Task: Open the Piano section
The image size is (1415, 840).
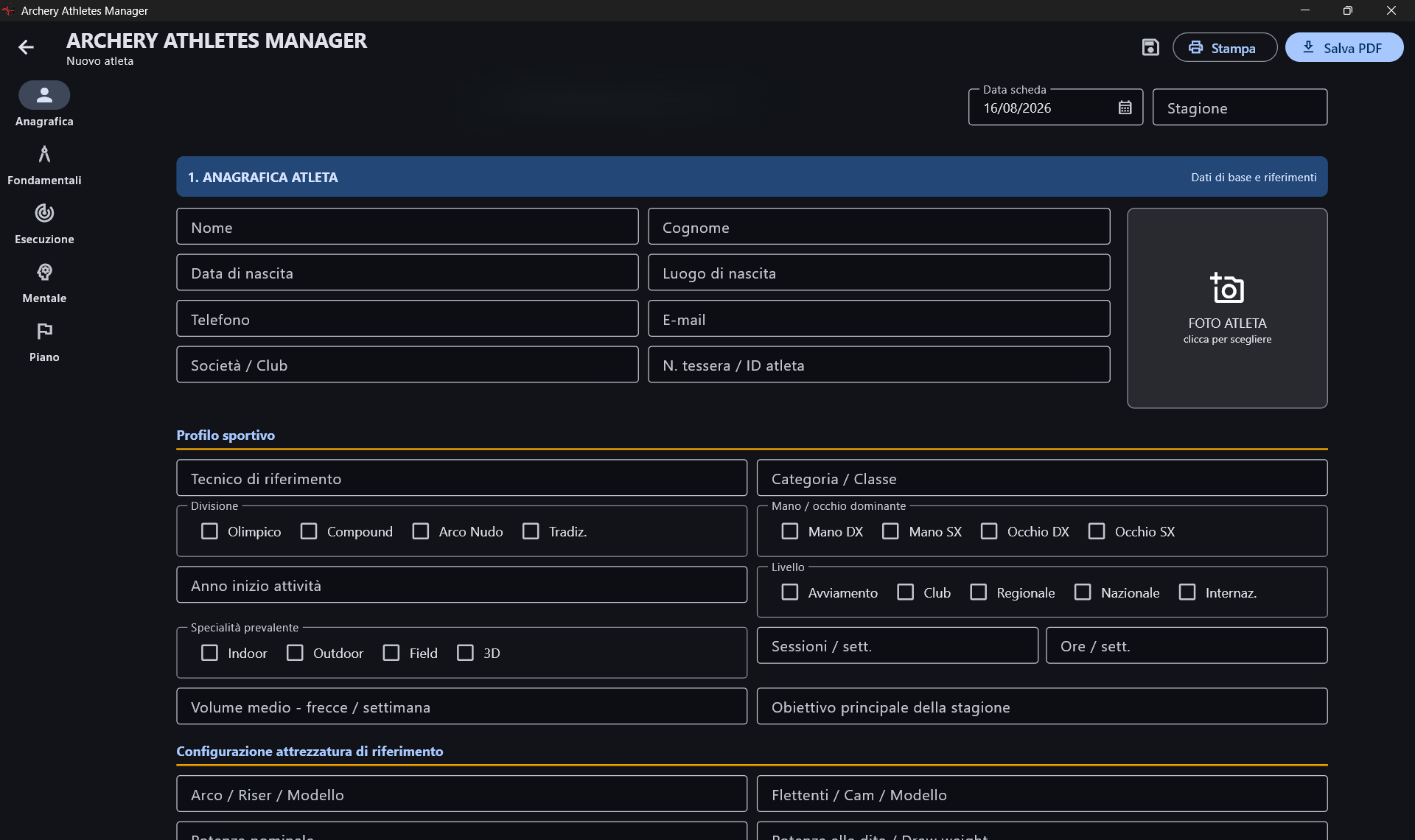Action: tap(44, 342)
